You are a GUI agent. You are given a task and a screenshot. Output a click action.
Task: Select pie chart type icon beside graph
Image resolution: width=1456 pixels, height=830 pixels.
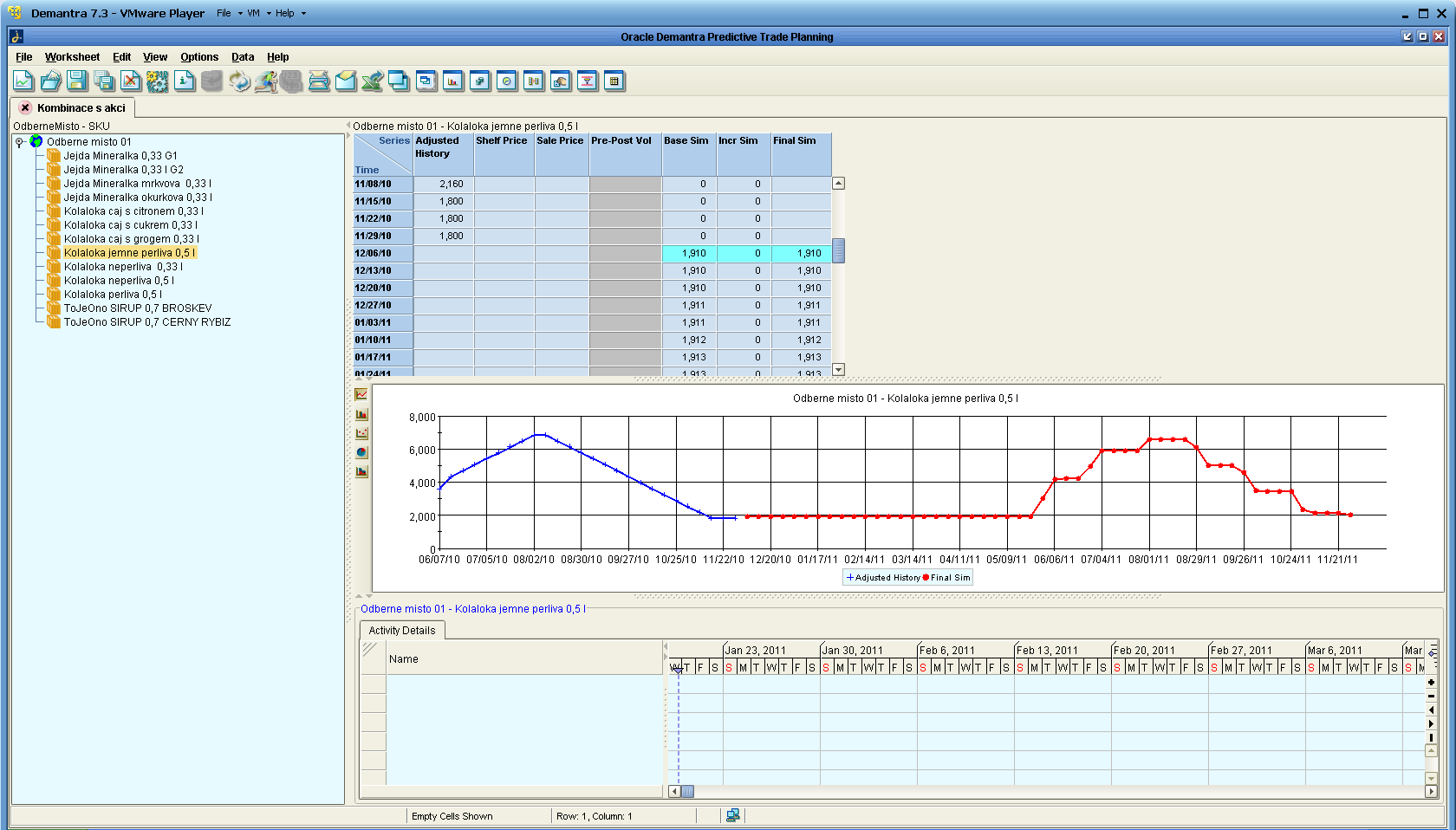(x=361, y=452)
